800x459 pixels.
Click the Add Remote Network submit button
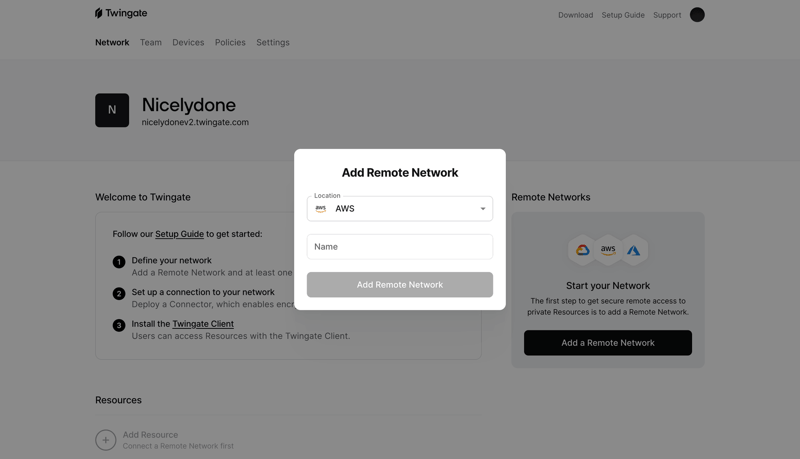click(399, 285)
